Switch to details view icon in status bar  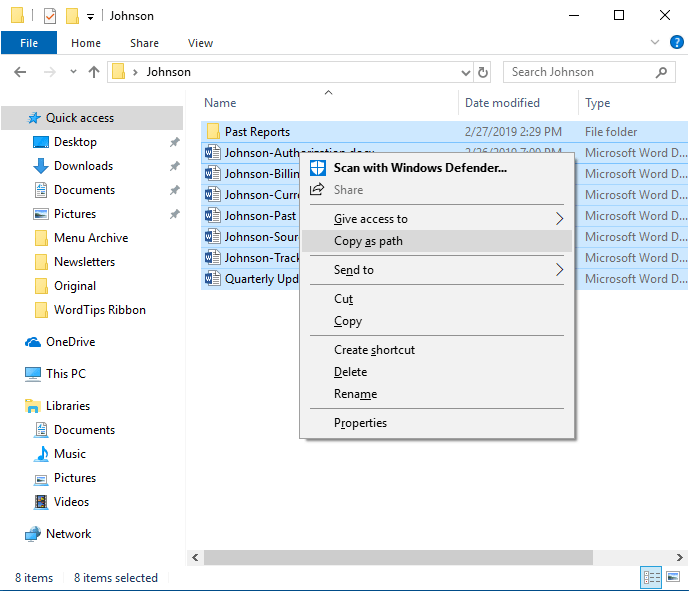651,576
